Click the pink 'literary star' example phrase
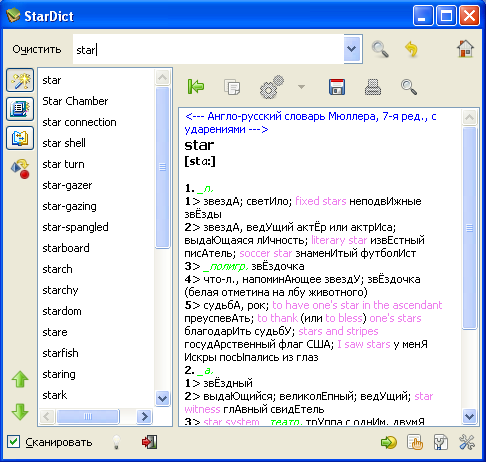 [x=339, y=240]
